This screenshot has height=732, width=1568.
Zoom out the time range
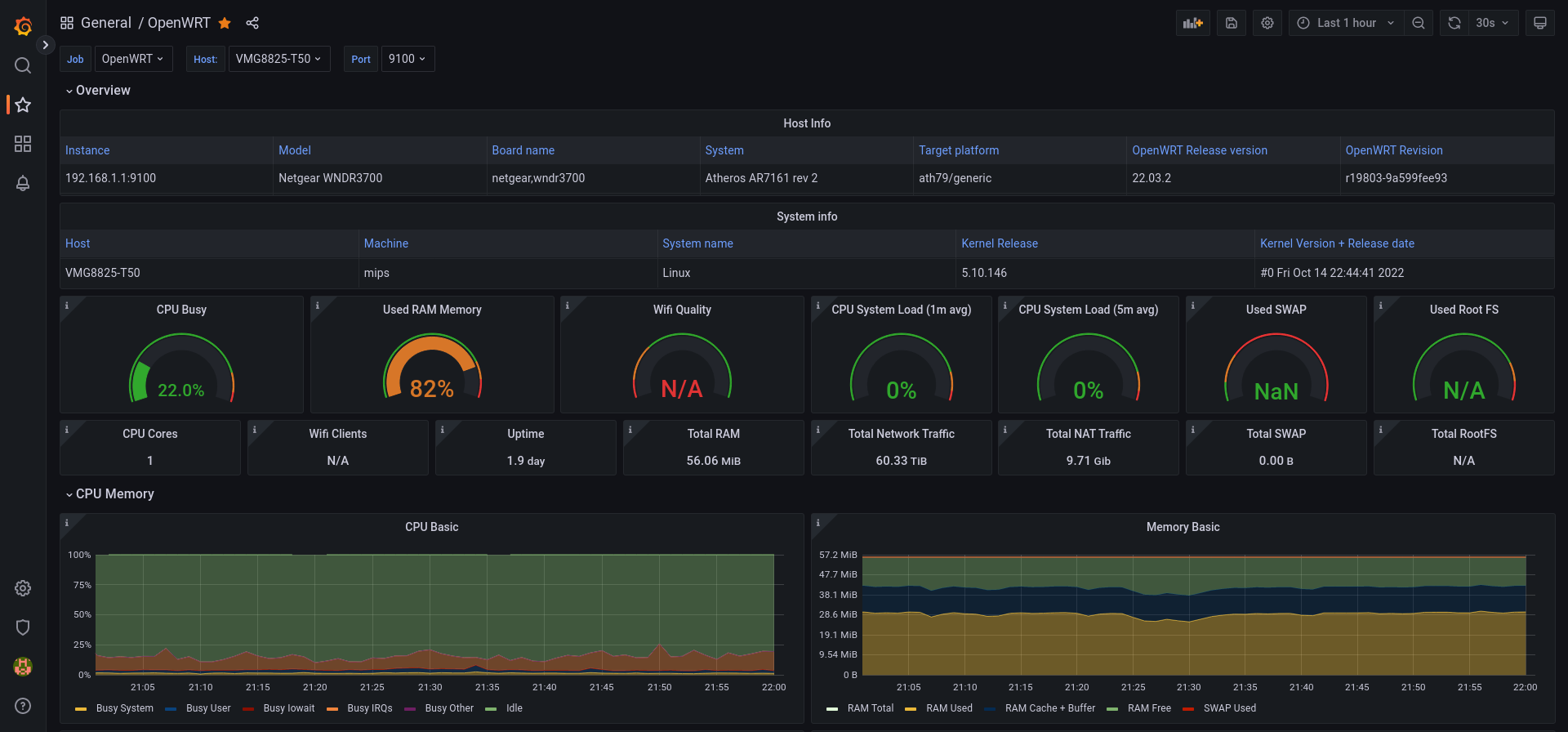1419,23
